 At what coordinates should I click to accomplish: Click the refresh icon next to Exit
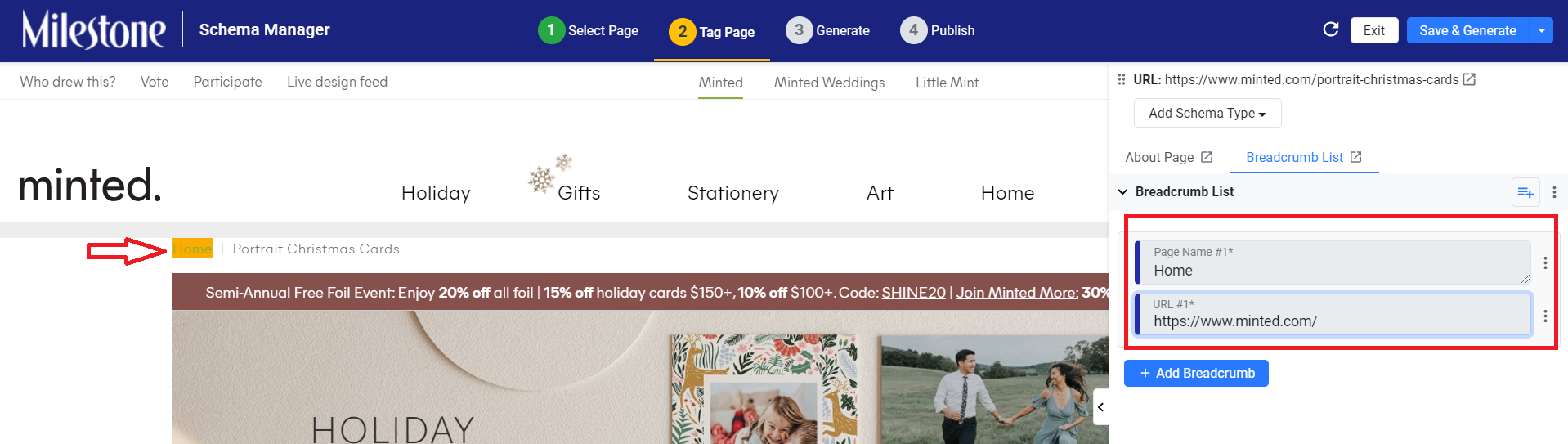[1331, 29]
